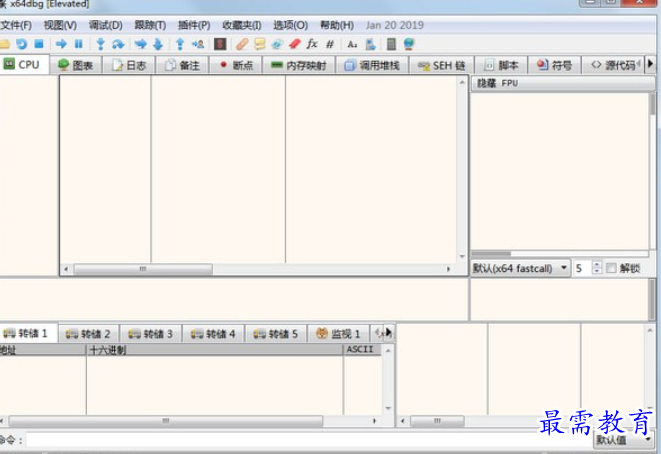661x454 pixels.
Task: Open the 视图(V) menu
Action: [60, 25]
